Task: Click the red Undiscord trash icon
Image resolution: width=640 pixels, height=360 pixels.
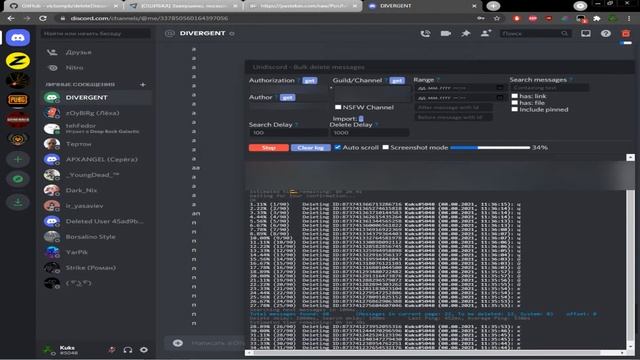Action: pos(626,33)
